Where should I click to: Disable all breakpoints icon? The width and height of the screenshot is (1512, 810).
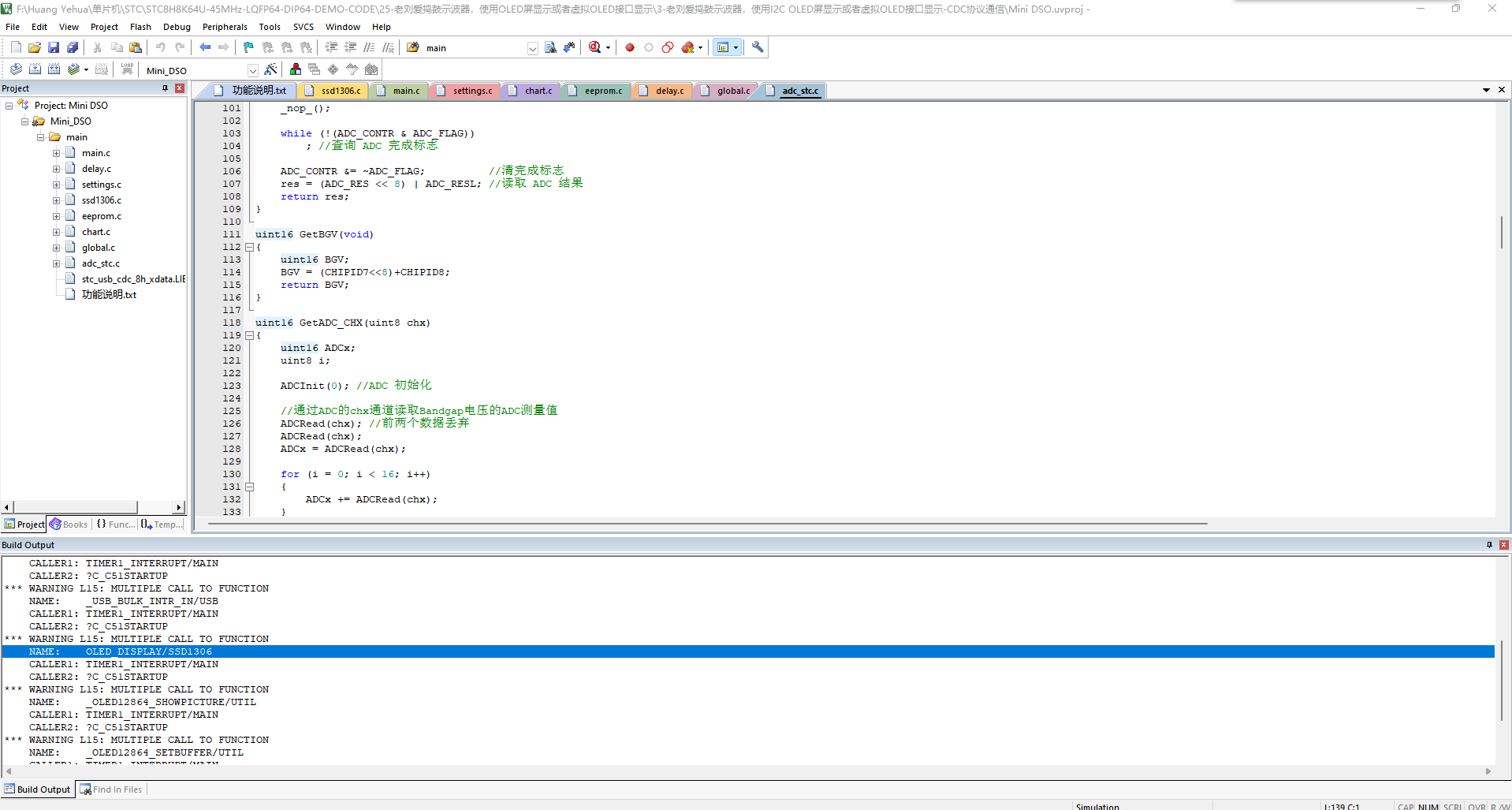pyautogui.click(x=668, y=48)
